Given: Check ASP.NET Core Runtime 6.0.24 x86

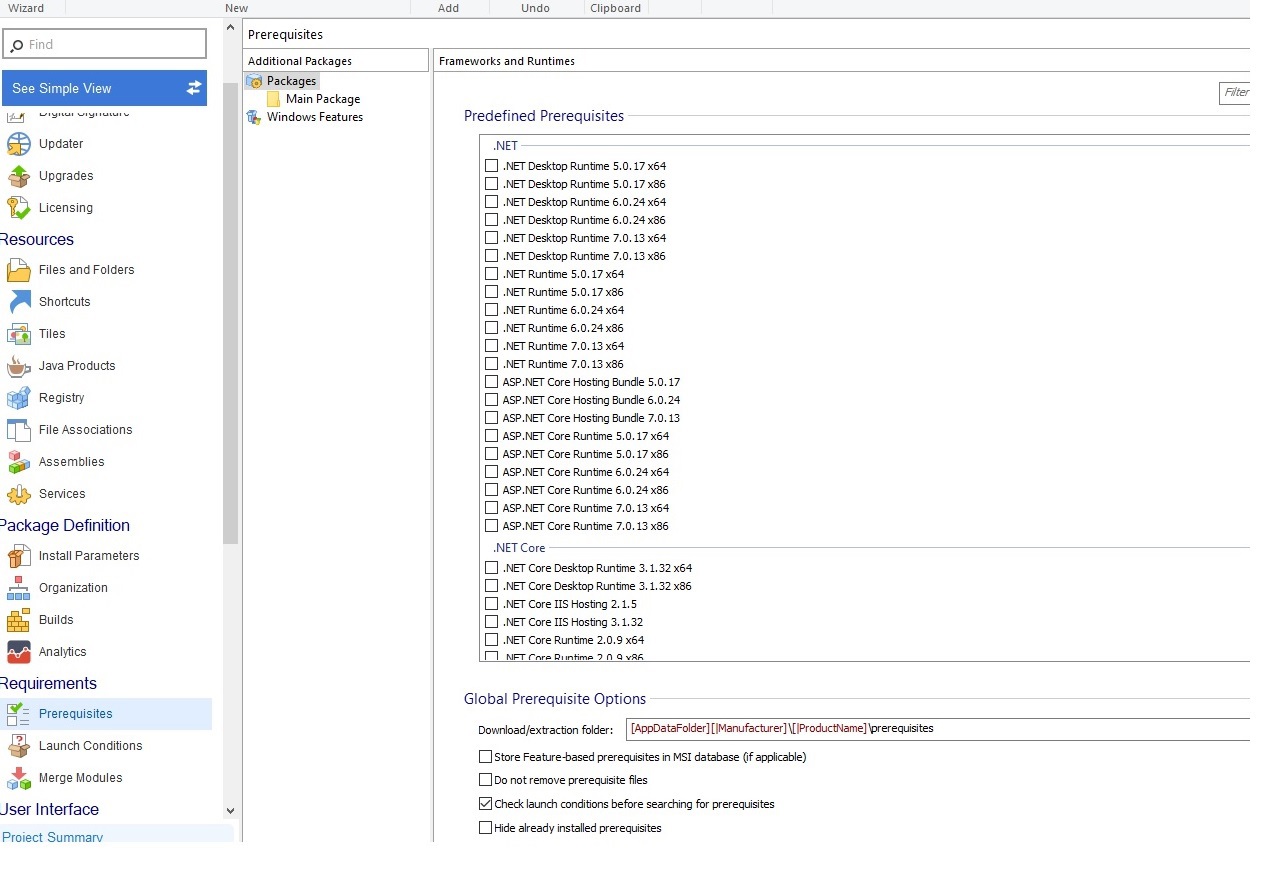Looking at the screenshot, I should [491, 490].
